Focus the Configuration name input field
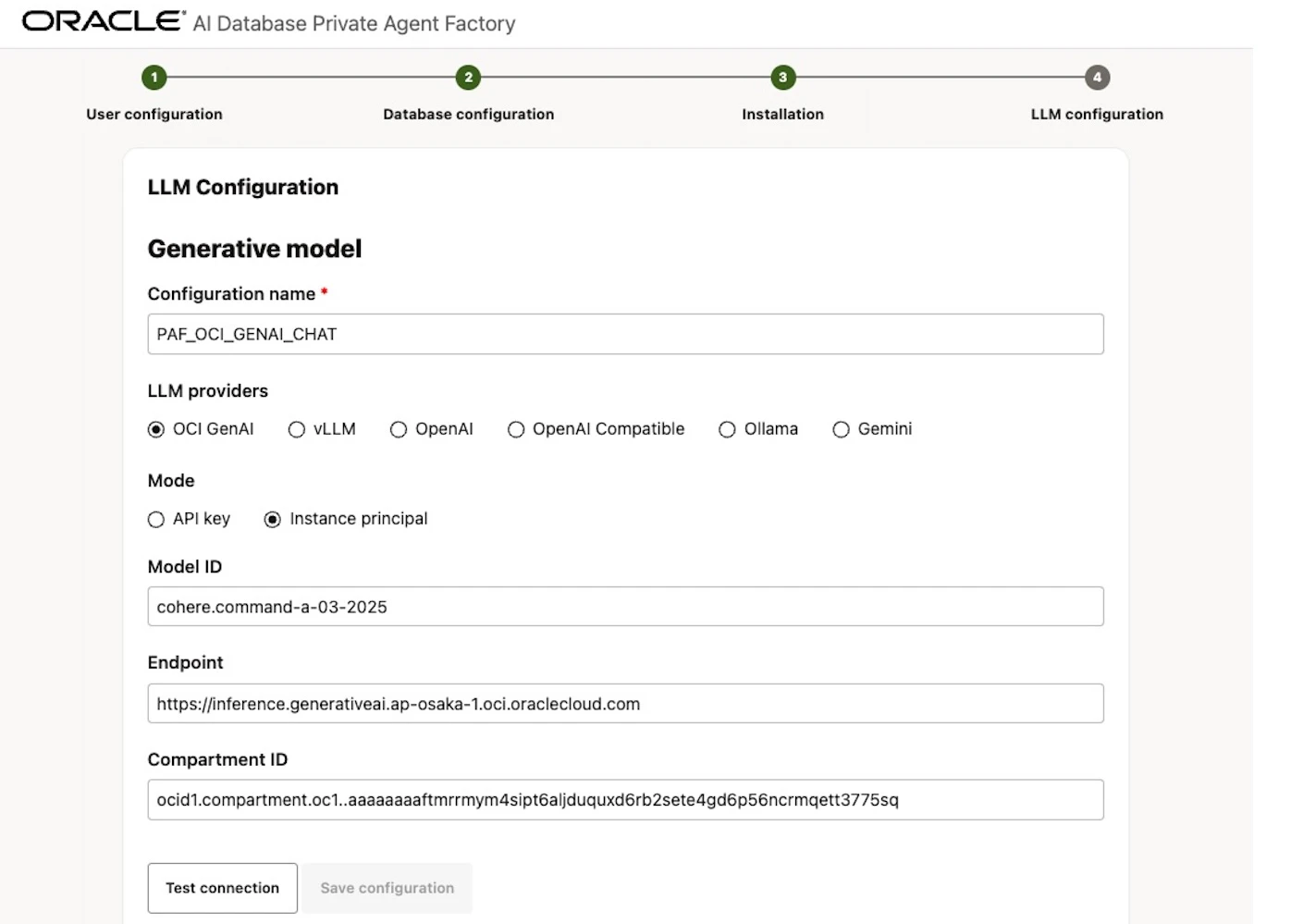 pyautogui.click(x=626, y=334)
